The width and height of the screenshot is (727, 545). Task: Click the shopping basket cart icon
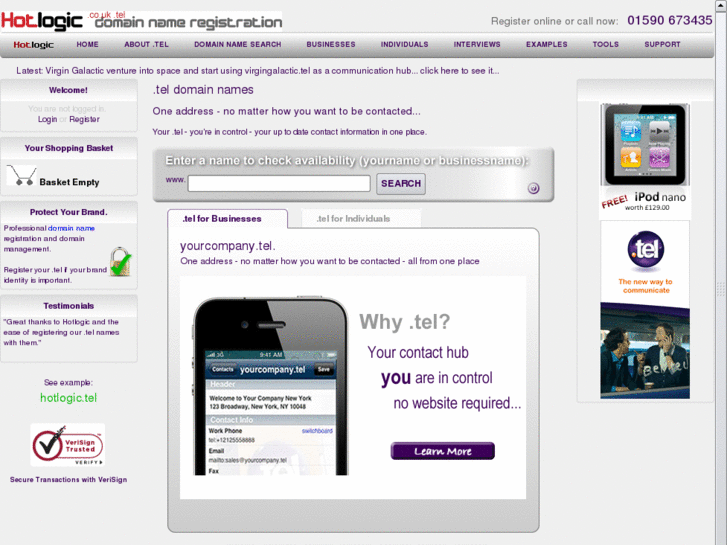pyautogui.click(x=21, y=176)
